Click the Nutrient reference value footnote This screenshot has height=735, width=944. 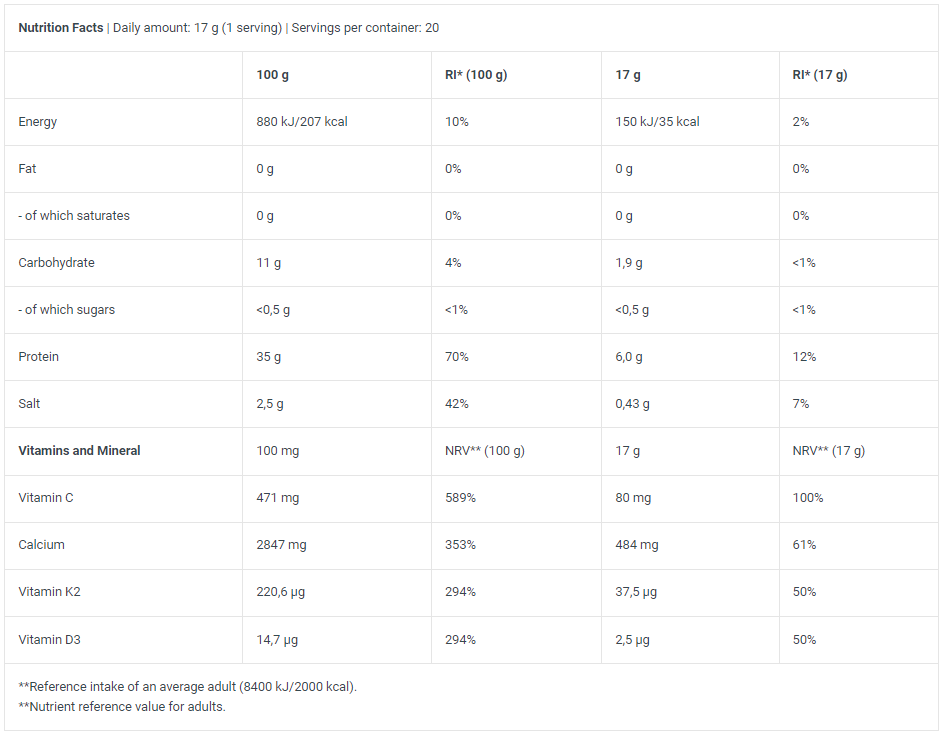click(x=122, y=707)
